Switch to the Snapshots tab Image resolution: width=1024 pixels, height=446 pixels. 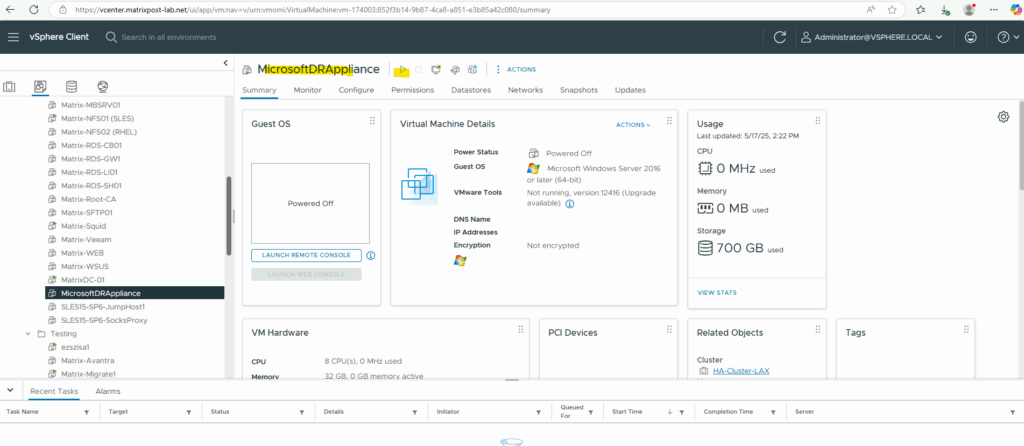click(x=578, y=90)
